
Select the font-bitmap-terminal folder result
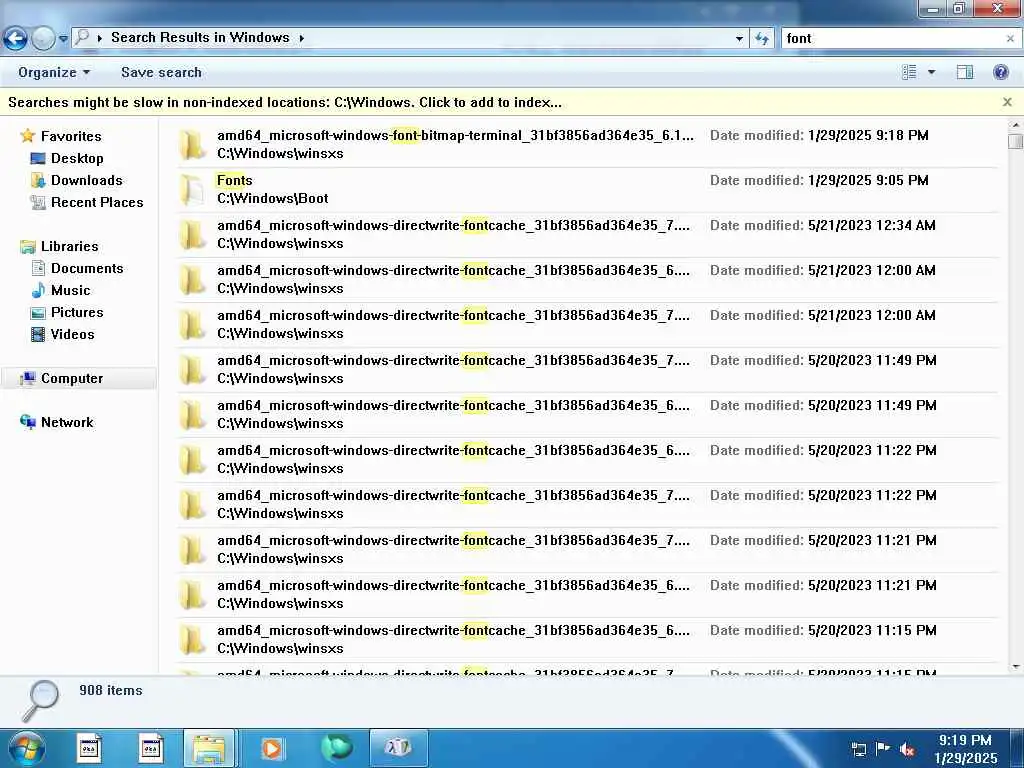(586, 144)
